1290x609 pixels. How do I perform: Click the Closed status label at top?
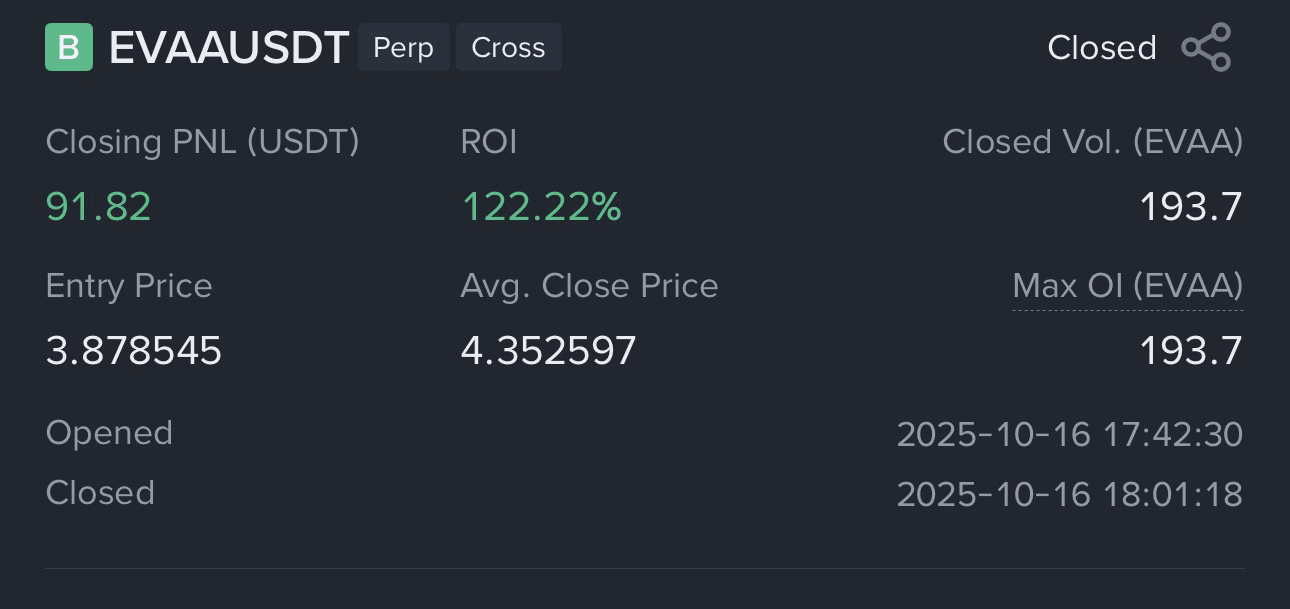(x=1101, y=48)
